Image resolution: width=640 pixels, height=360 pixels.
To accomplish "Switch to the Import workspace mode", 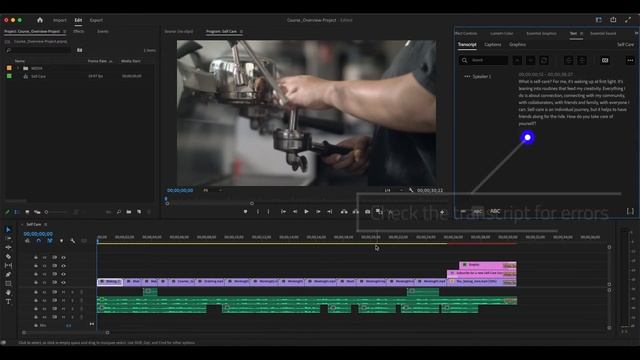I will pyautogui.click(x=60, y=20).
